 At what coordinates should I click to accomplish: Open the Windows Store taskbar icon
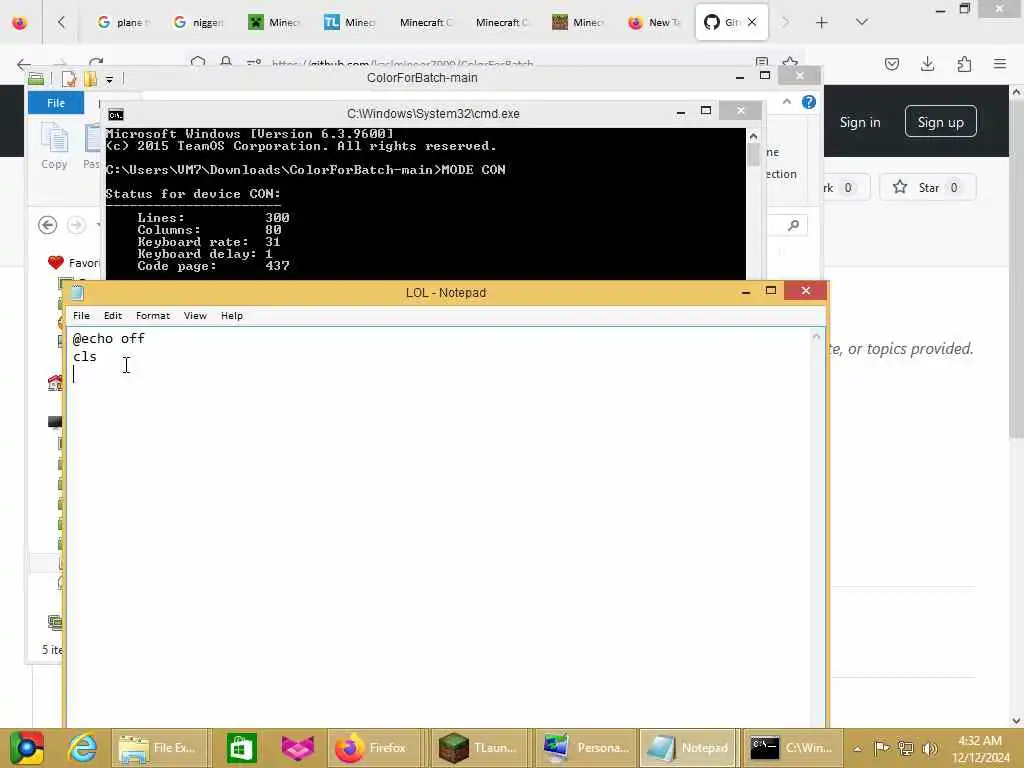242,748
